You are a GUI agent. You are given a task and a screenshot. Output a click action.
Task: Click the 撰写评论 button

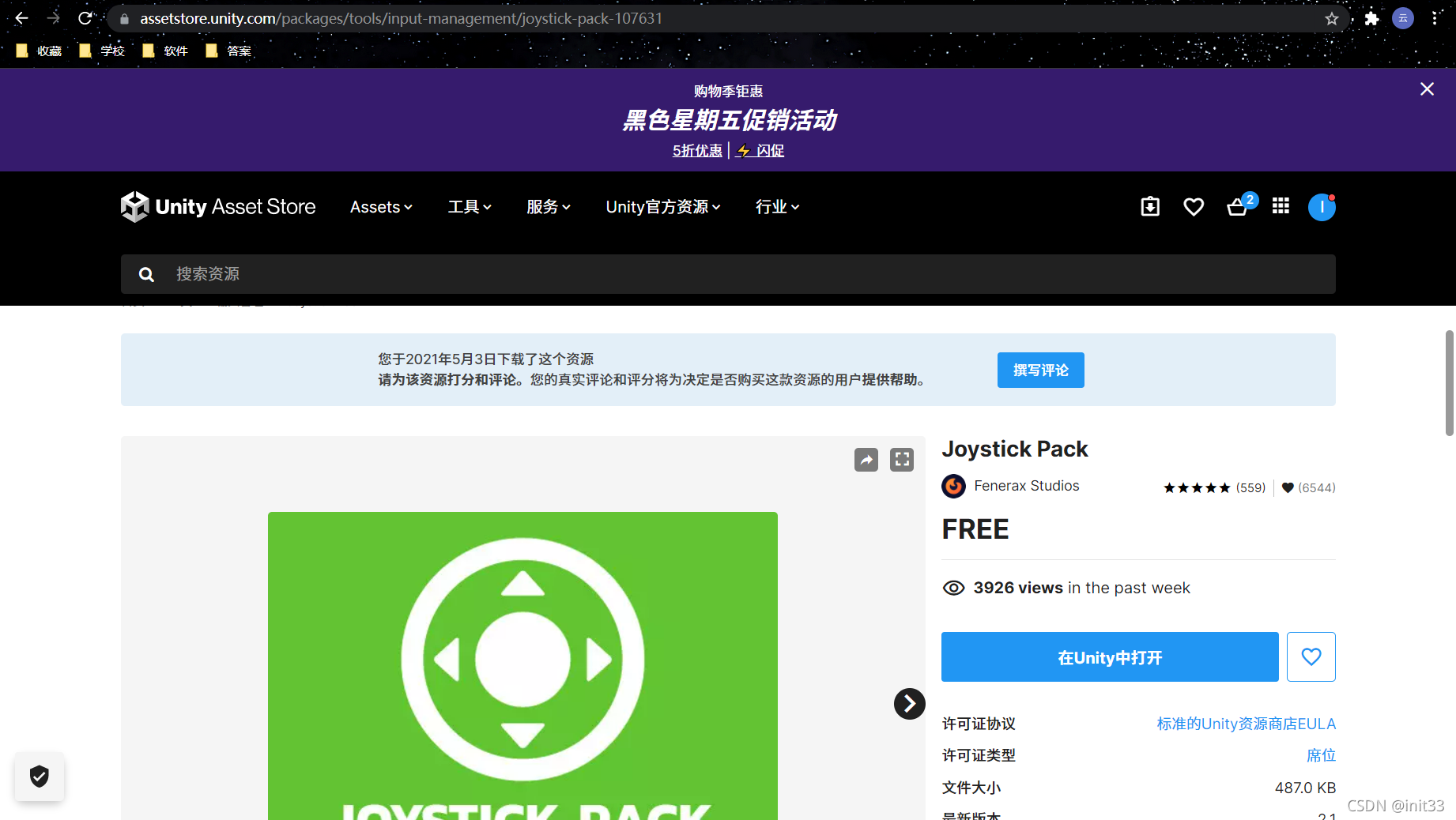1040,370
